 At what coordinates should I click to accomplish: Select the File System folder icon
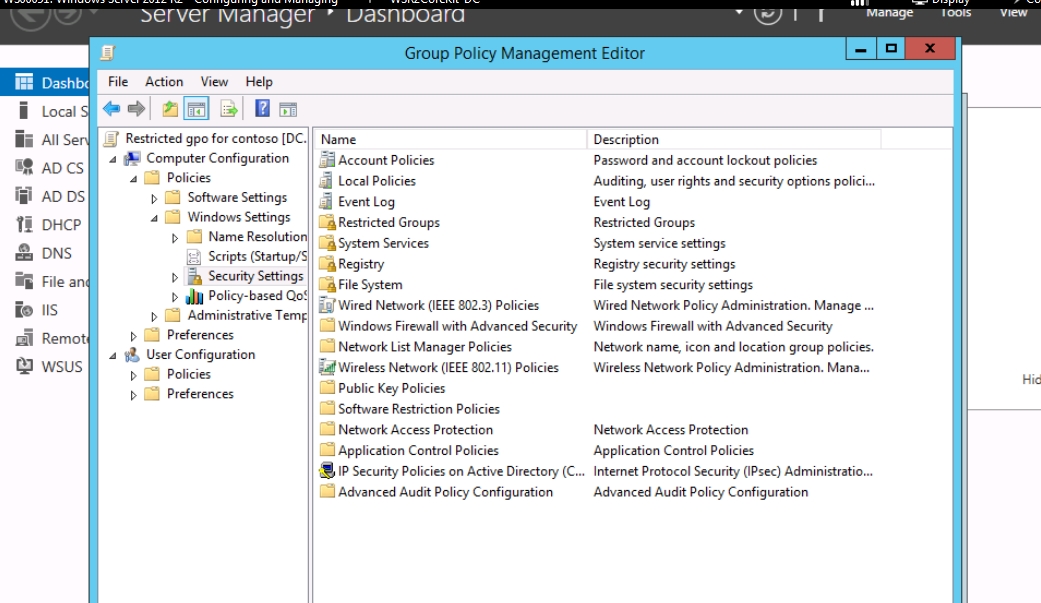[x=327, y=284]
